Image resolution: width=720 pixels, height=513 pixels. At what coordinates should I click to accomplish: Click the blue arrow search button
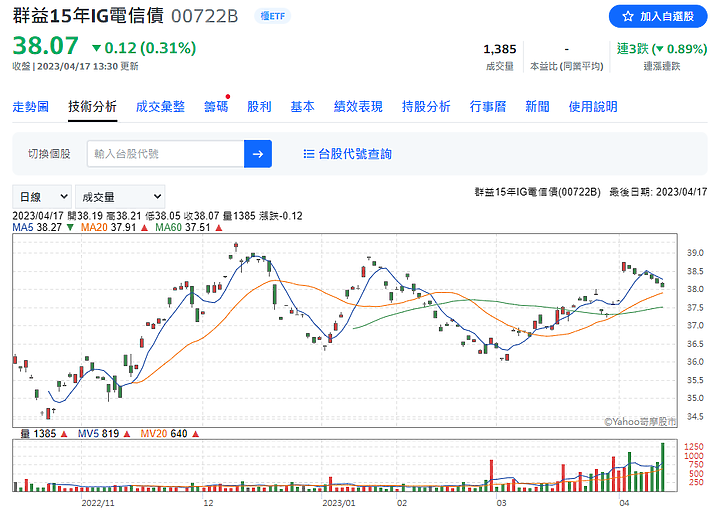[x=258, y=154]
